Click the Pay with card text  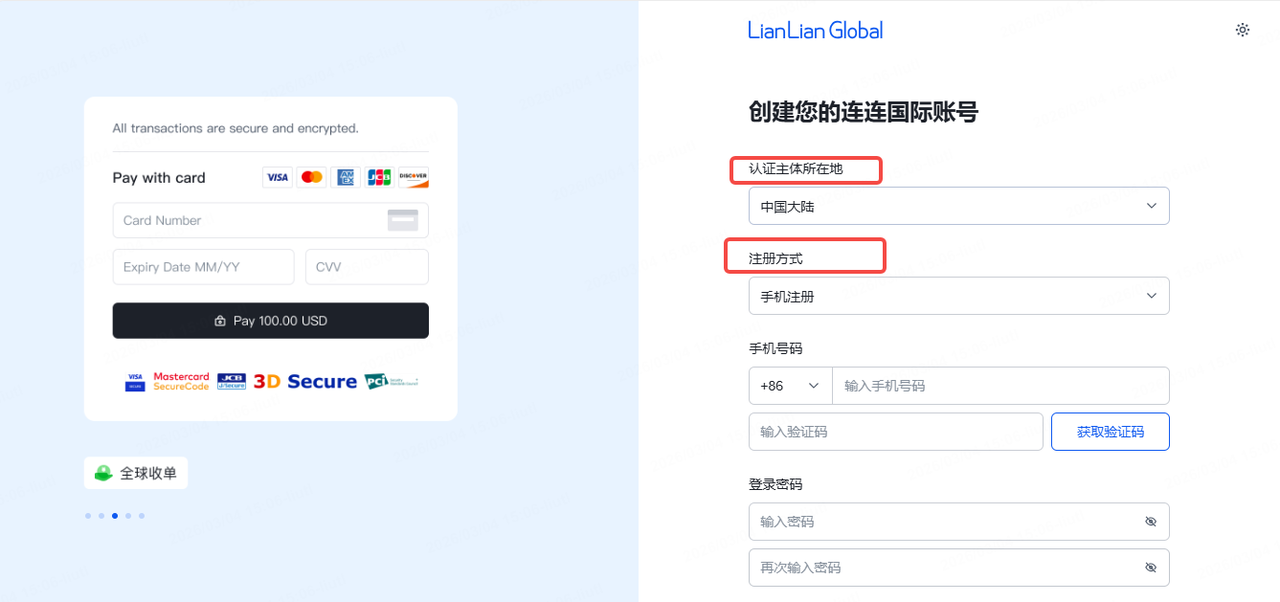(159, 178)
